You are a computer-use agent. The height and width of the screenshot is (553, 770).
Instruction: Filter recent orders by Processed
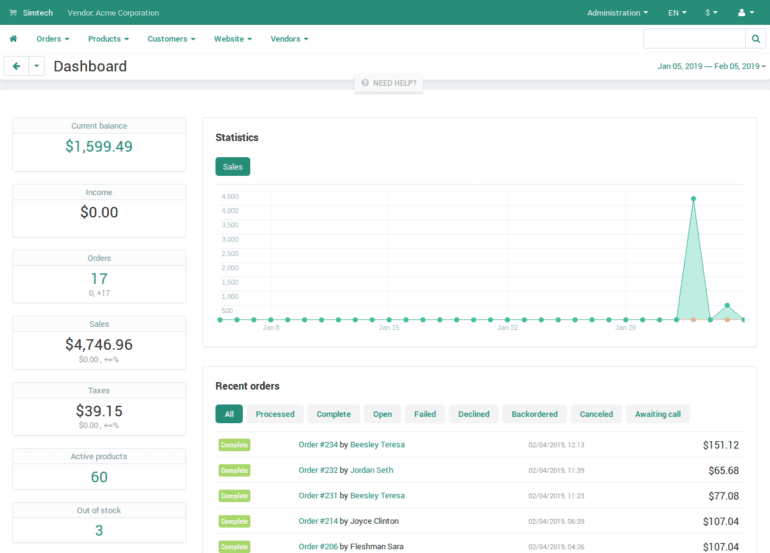coord(275,414)
